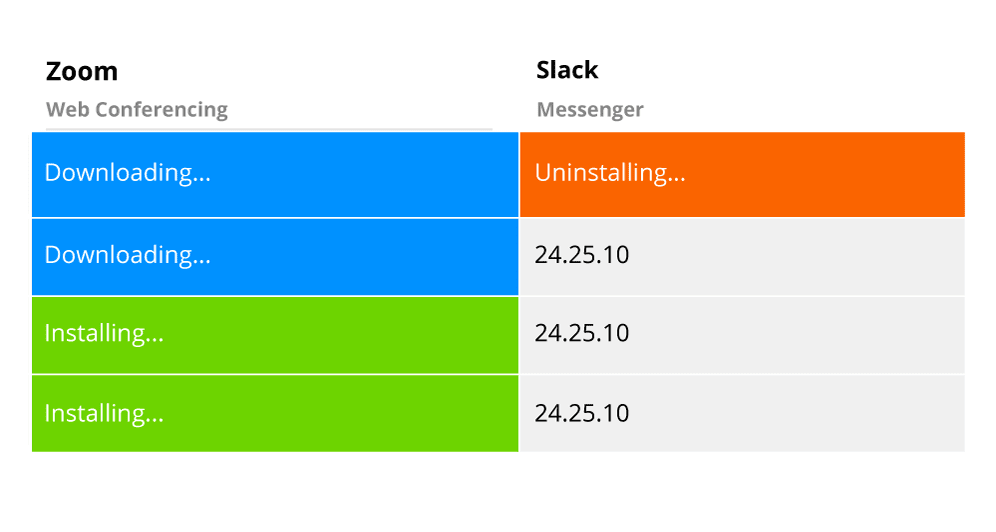996x532 pixels.
Task: Click the divider line under Web Conferencing
Action: [268, 129]
